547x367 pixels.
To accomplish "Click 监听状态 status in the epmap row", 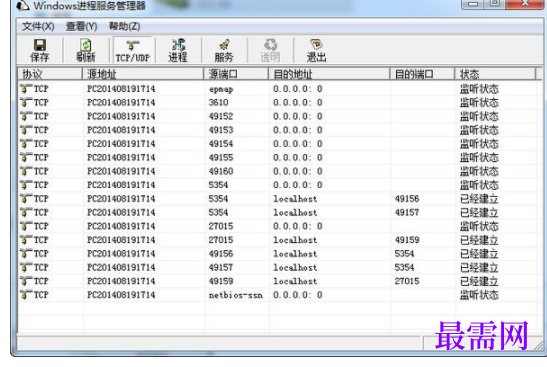I will click(x=479, y=89).
